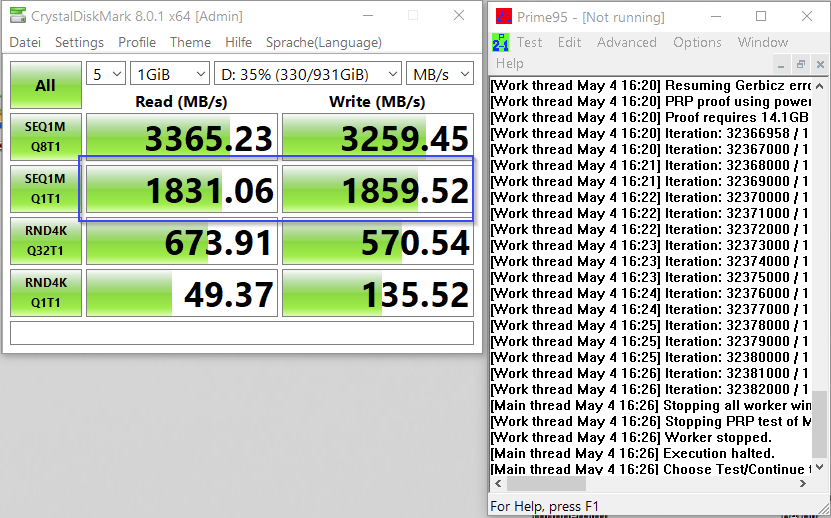Run the SEQ1M Q1T1 benchmark
The image size is (831, 518).
(x=46, y=189)
